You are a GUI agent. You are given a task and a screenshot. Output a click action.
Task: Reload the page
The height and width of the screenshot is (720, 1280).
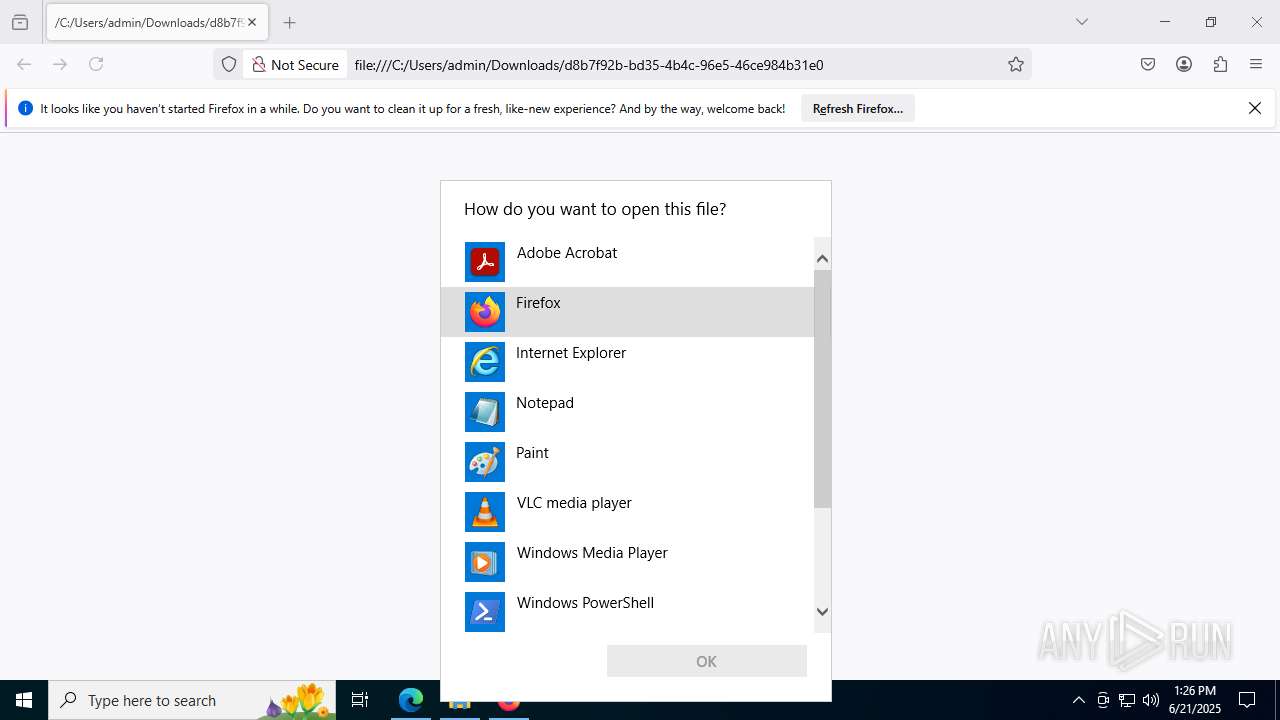[96, 64]
